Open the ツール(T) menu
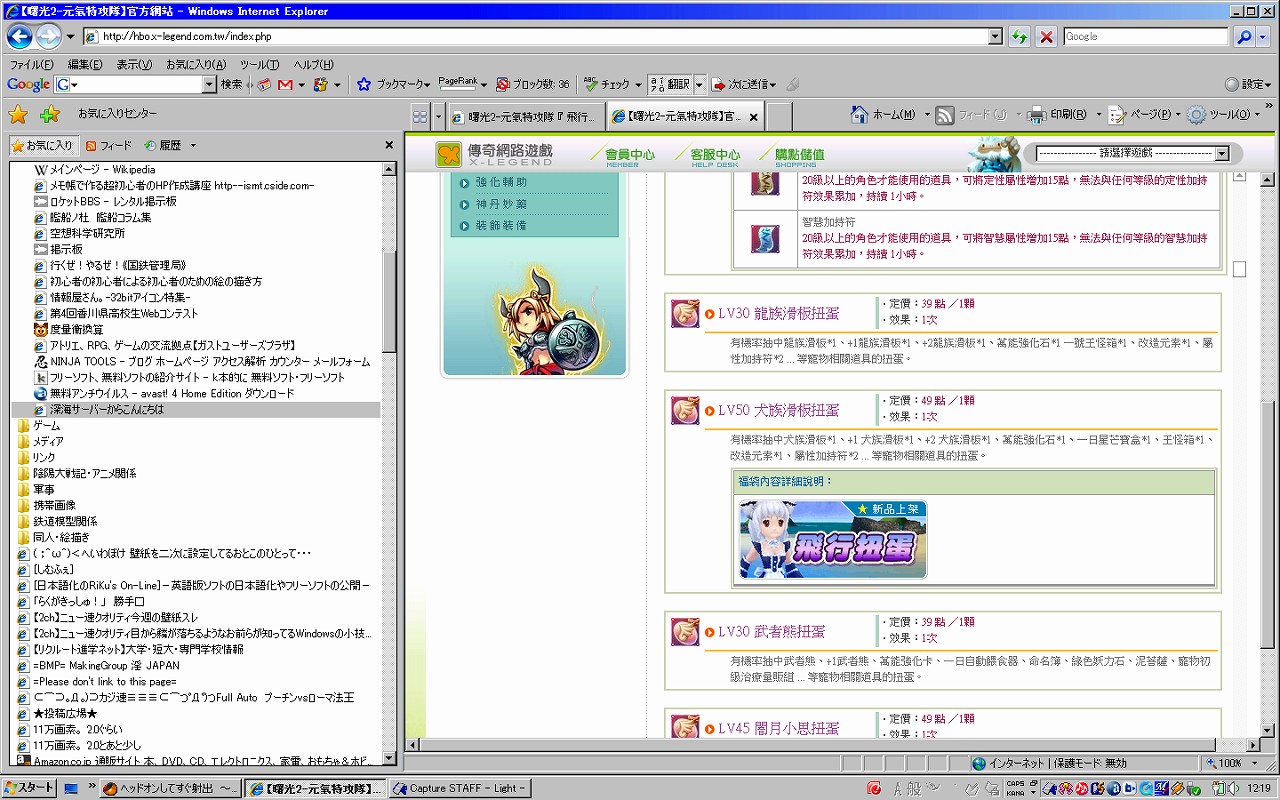Screen dimensions: 1280x800 point(259,65)
